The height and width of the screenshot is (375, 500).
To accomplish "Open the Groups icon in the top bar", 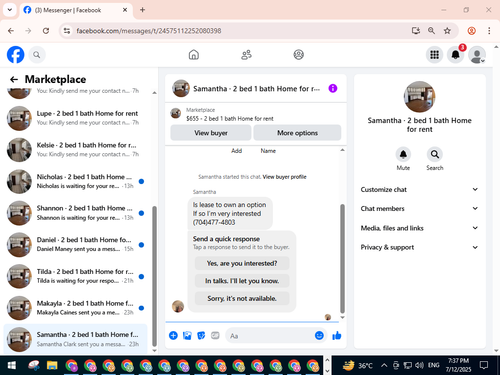I will tap(298, 55).
